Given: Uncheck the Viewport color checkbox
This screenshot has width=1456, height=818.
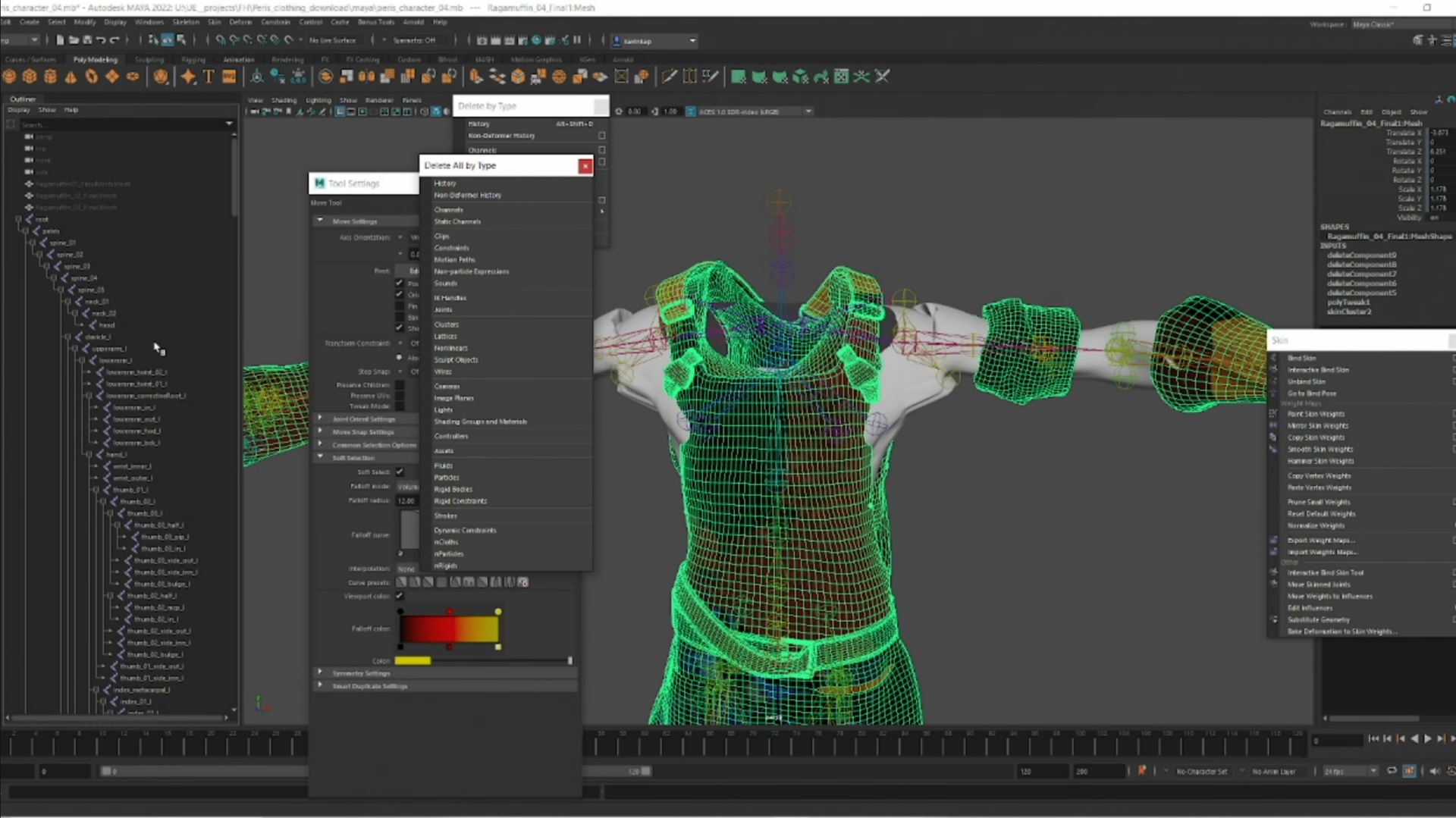Looking at the screenshot, I should click(x=400, y=596).
